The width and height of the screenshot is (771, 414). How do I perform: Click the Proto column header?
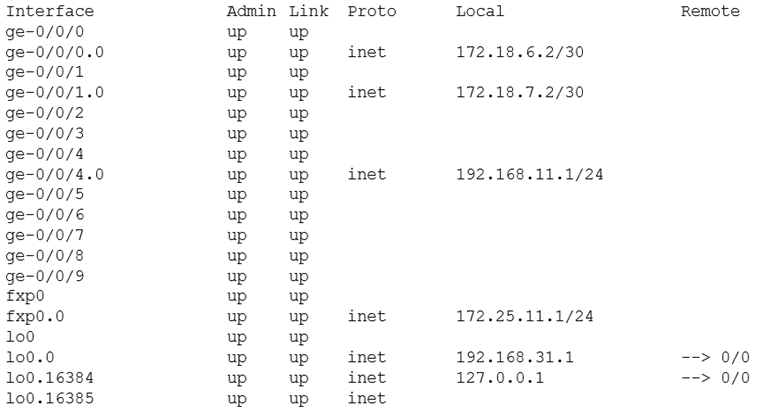[x=372, y=11]
